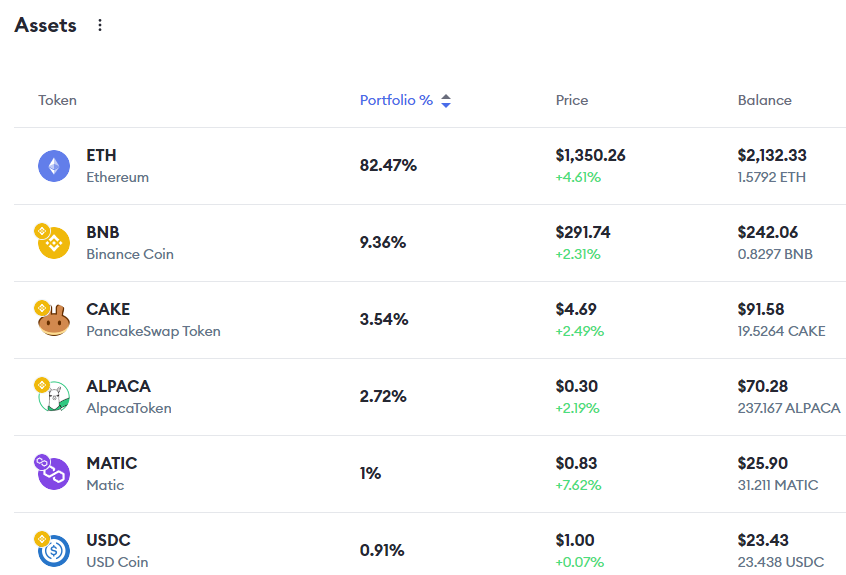The height and width of the screenshot is (575, 846).
Task: Select the ETH token name
Action: click(101, 155)
